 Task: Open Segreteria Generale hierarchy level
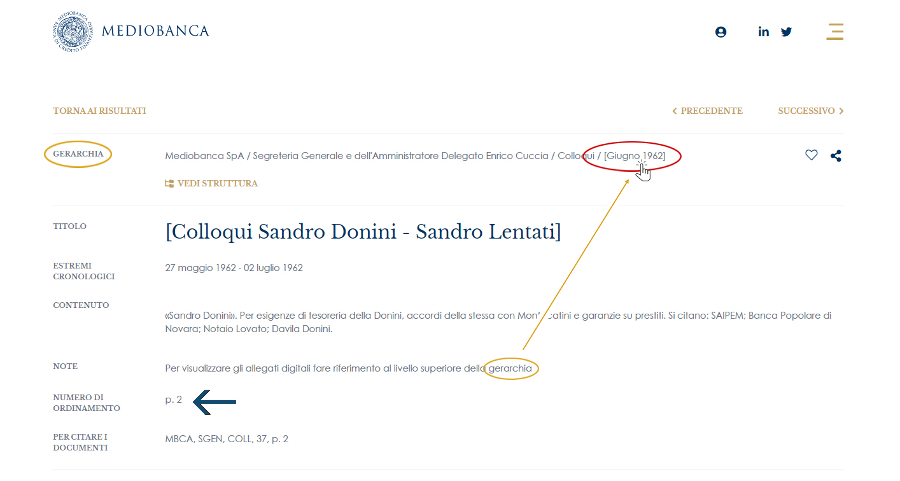click(401, 156)
